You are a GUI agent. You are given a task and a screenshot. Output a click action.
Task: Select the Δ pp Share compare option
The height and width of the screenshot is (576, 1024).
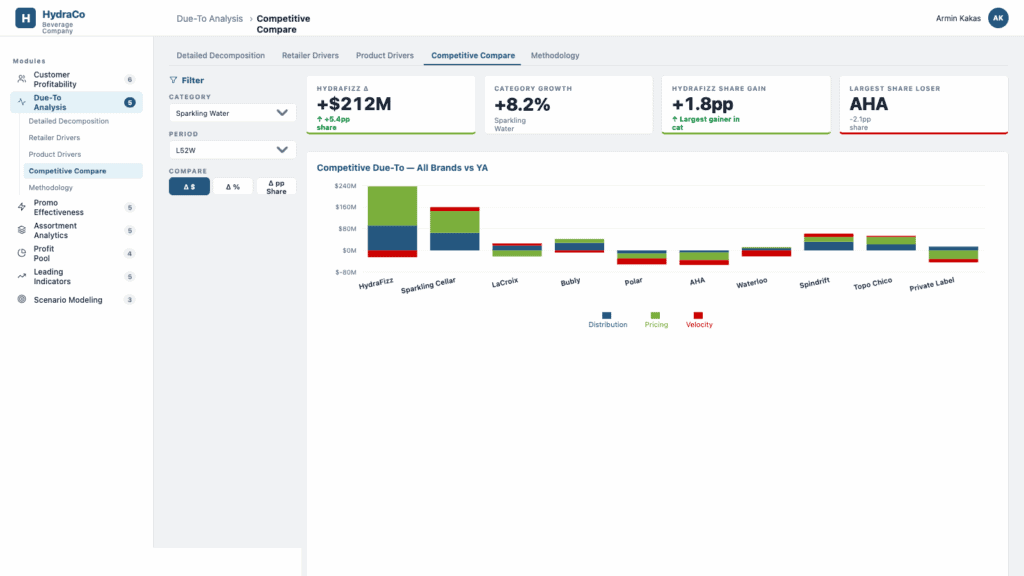click(276, 187)
